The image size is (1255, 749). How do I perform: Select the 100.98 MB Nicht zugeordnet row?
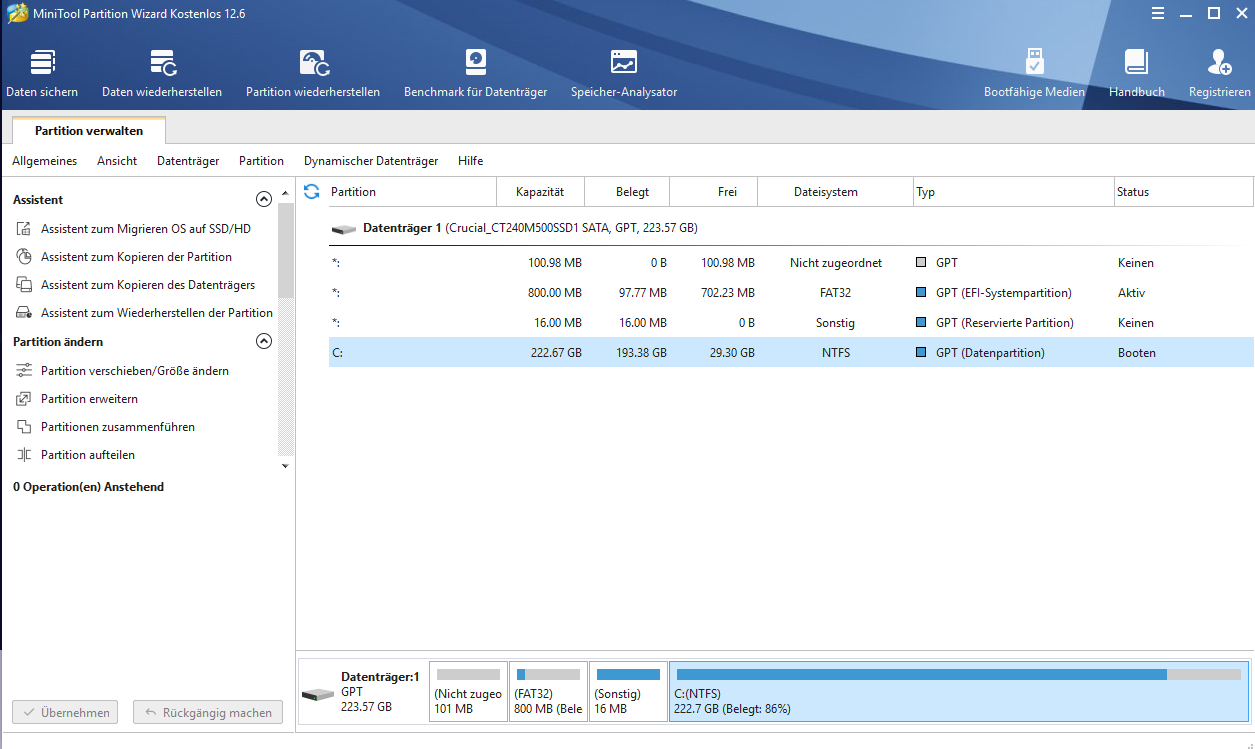pos(790,263)
